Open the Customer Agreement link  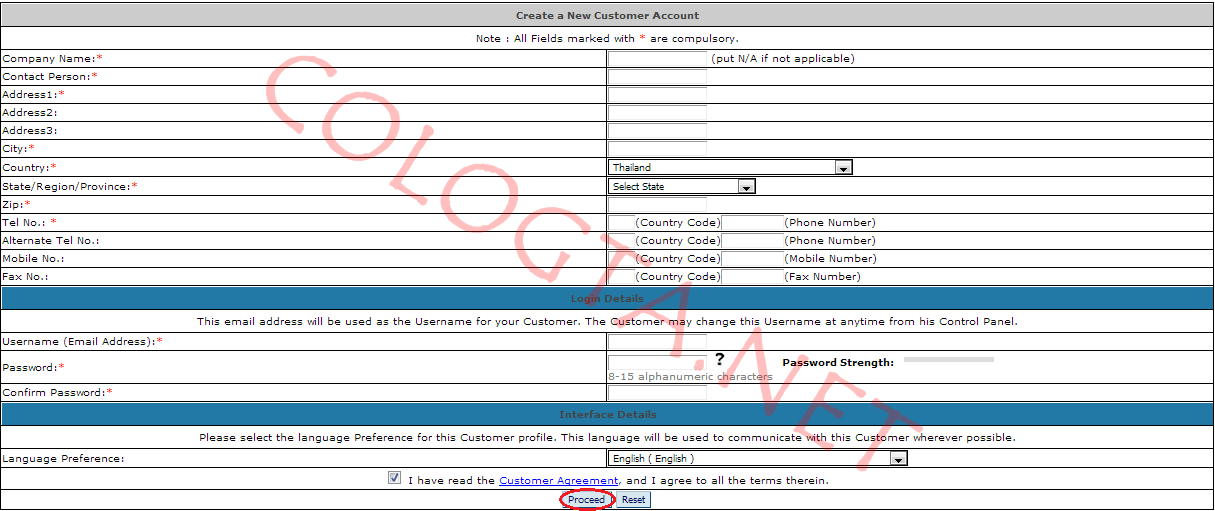[558, 481]
